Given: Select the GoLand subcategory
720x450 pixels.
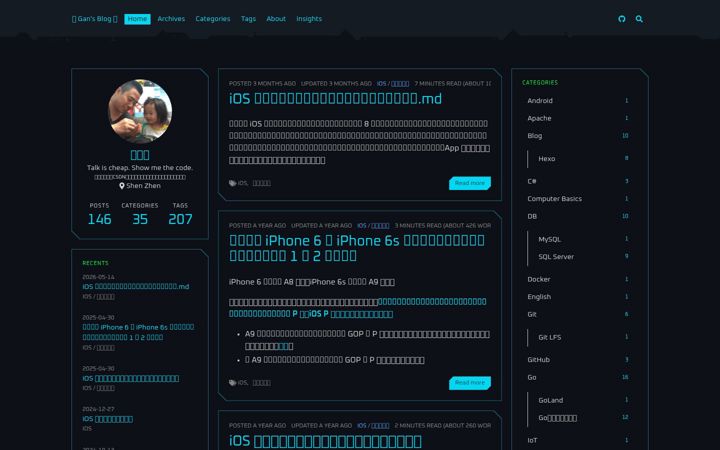Looking at the screenshot, I should (585, 400).
